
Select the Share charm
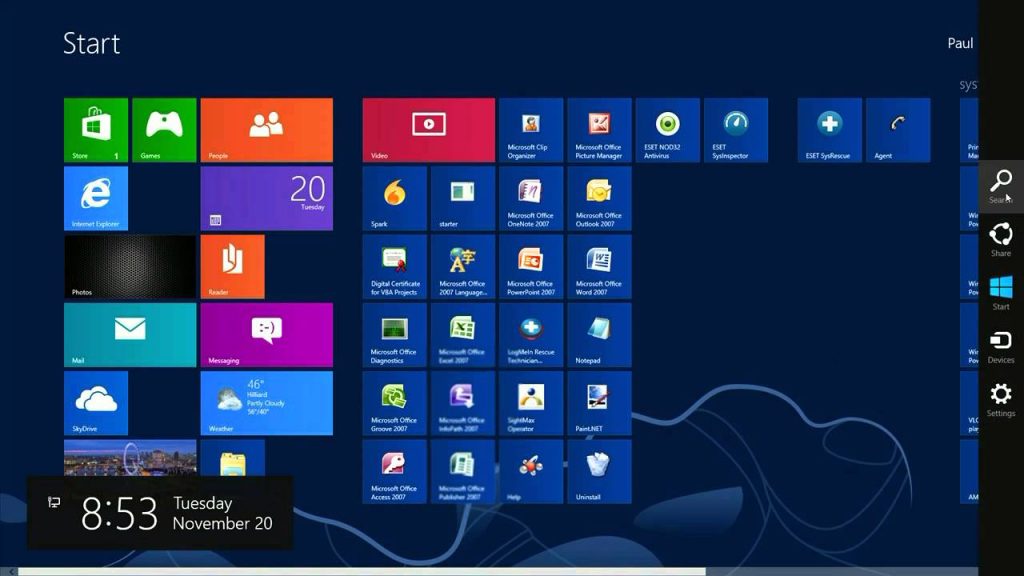[x=1000, y=240]
